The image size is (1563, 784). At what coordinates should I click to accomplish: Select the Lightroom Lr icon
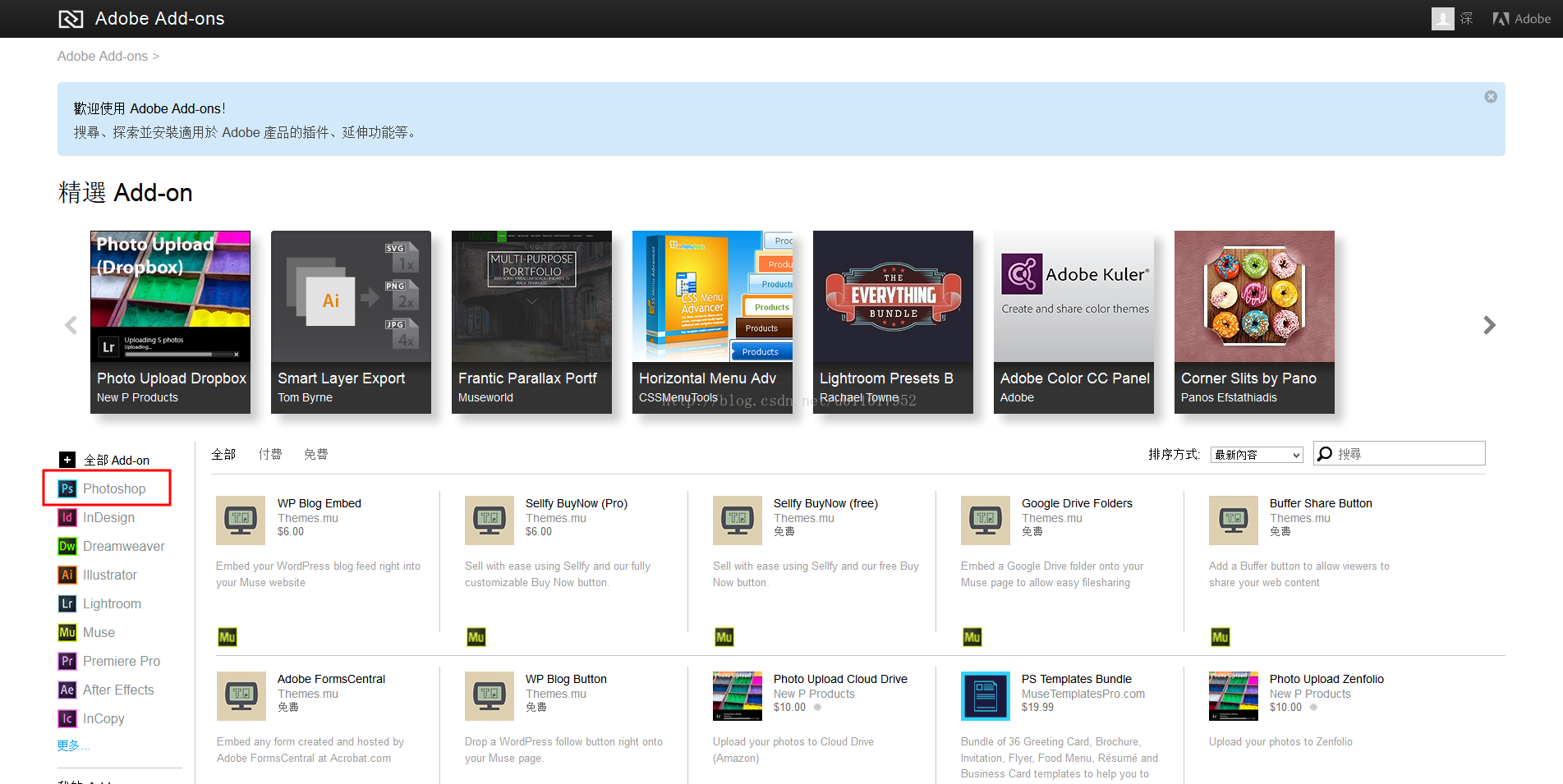click(x=67, y=603)
